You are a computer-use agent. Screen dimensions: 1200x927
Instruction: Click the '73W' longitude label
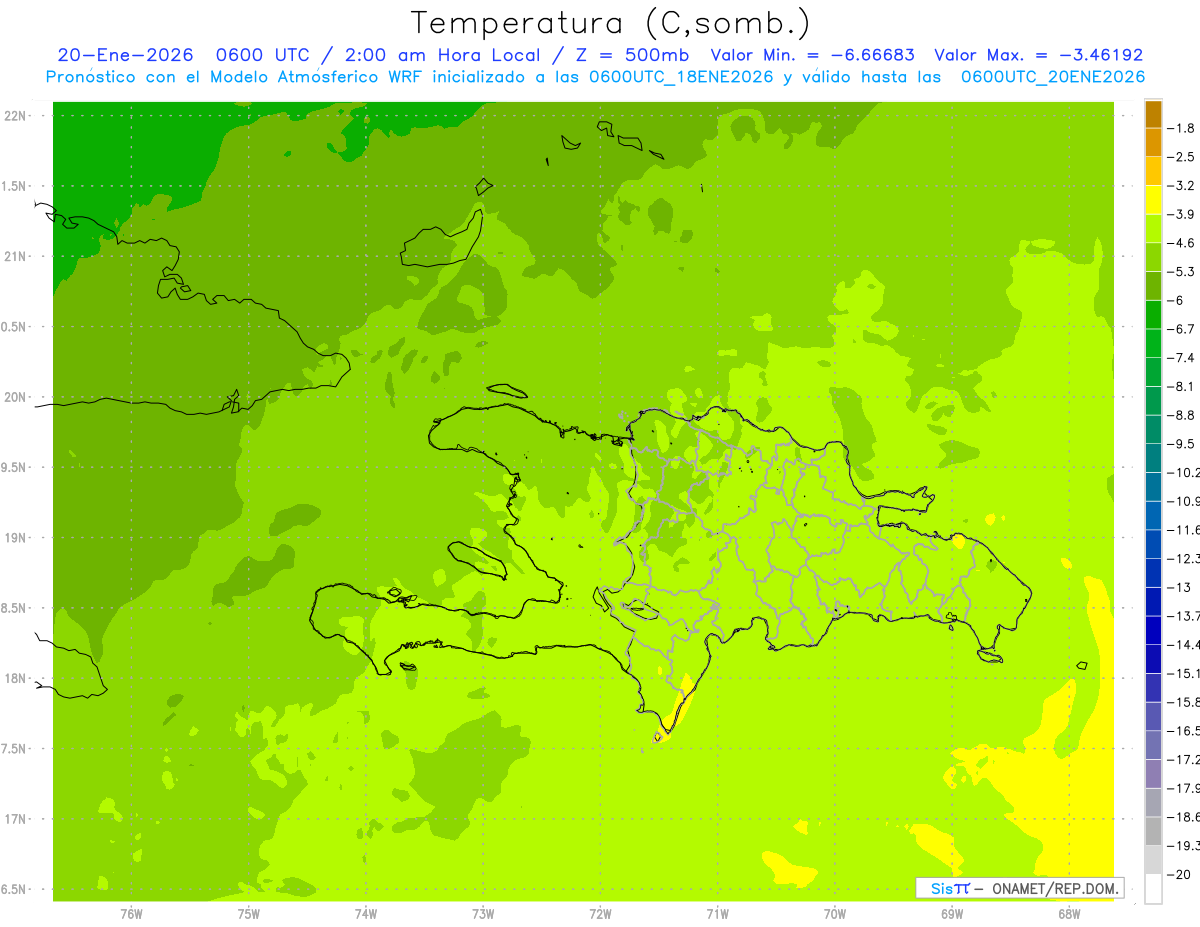(x=483, y=914)
